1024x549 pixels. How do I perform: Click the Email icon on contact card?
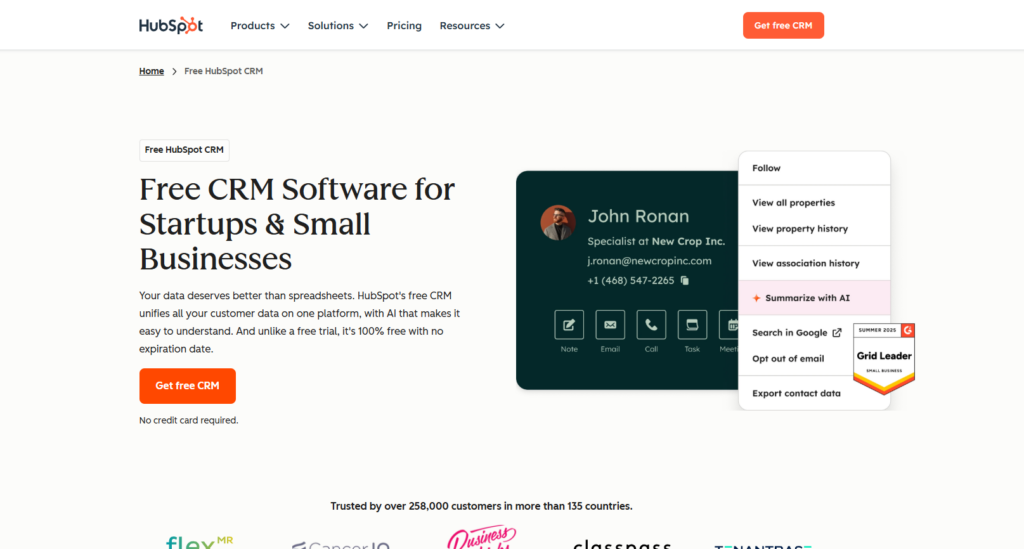pos(610,325)
